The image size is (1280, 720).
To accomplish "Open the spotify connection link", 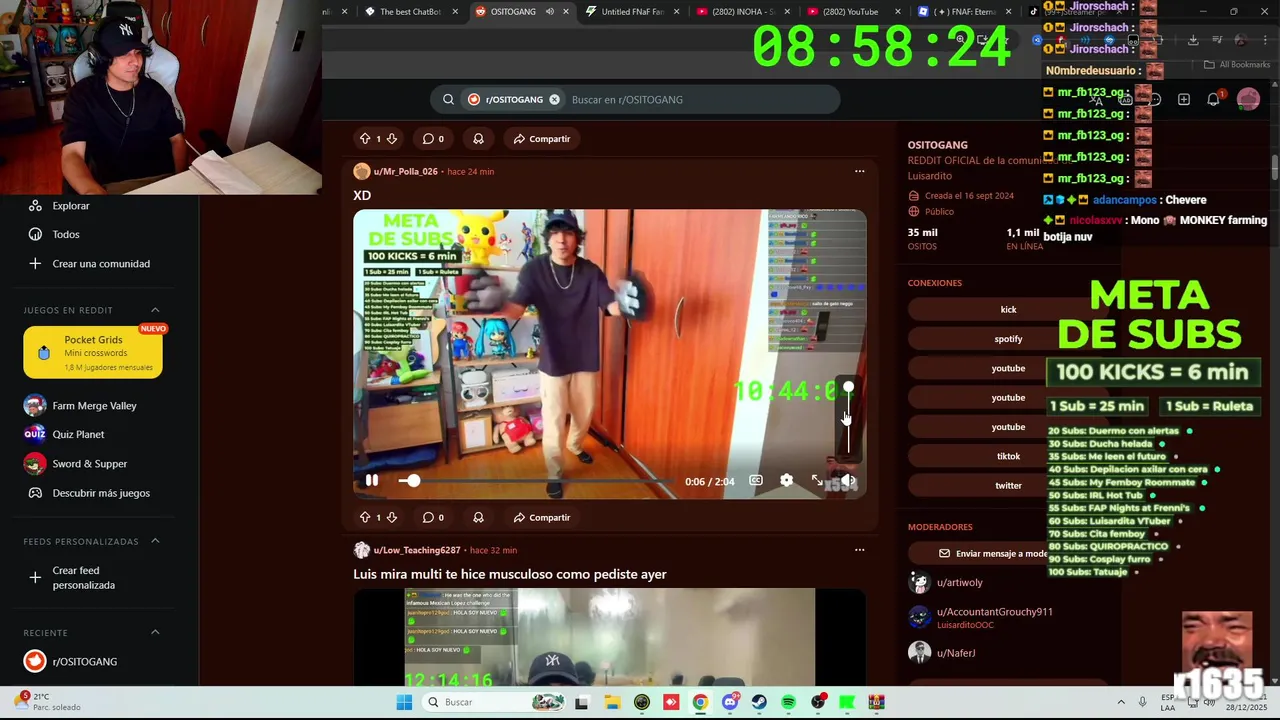I will pyautogui.click(x=1008, y=339).
